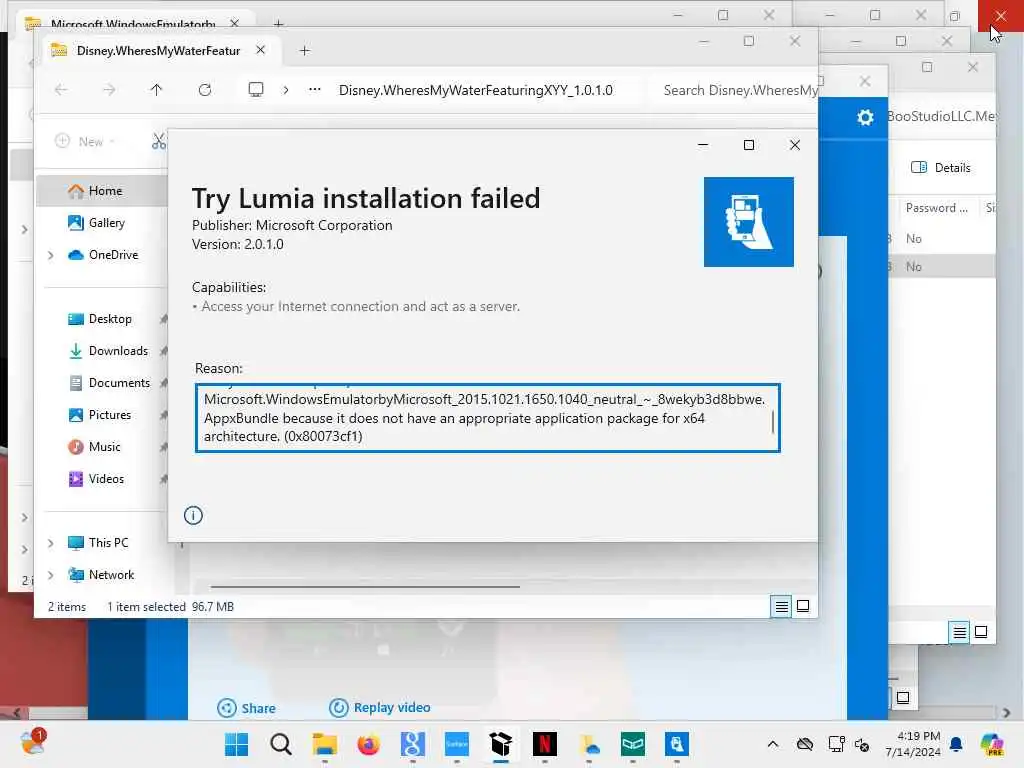Launch Firefox from taskbar
Viewport: 1024px width, 768px height.
(x=368, y=744)
